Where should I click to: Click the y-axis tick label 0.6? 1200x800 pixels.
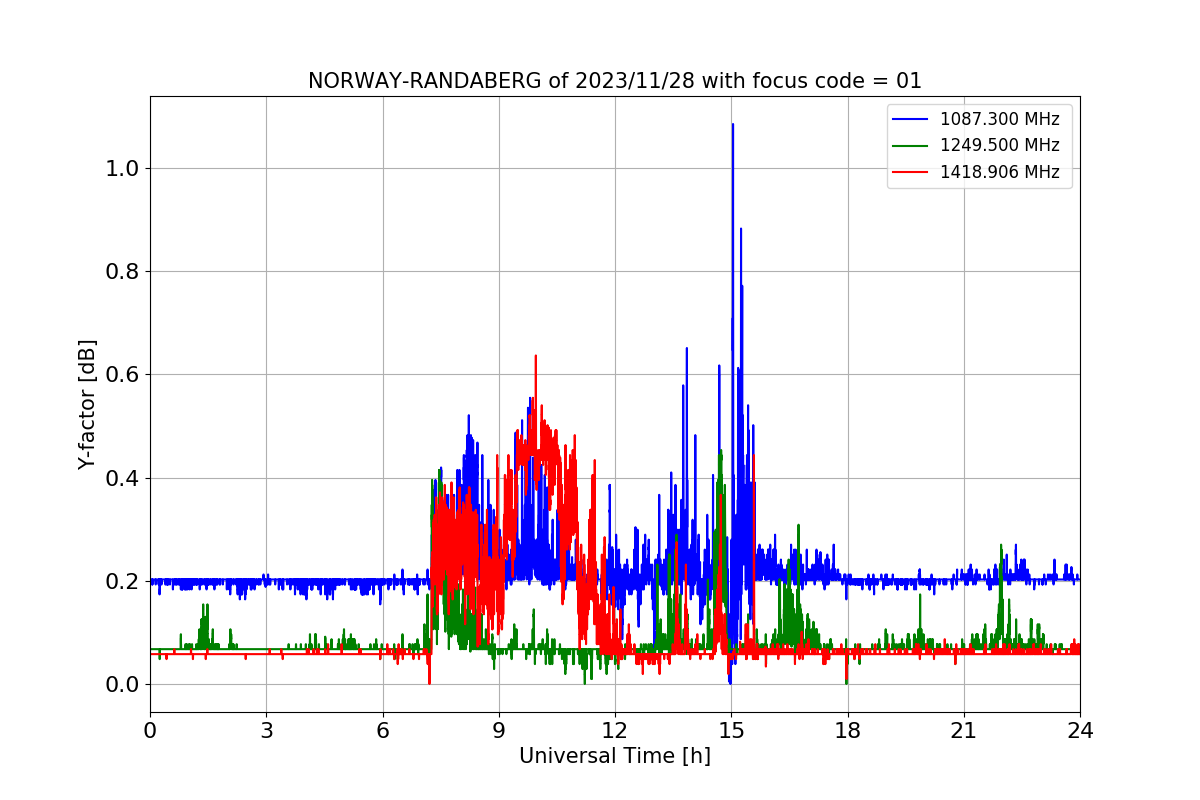click(x=122, y=375)
